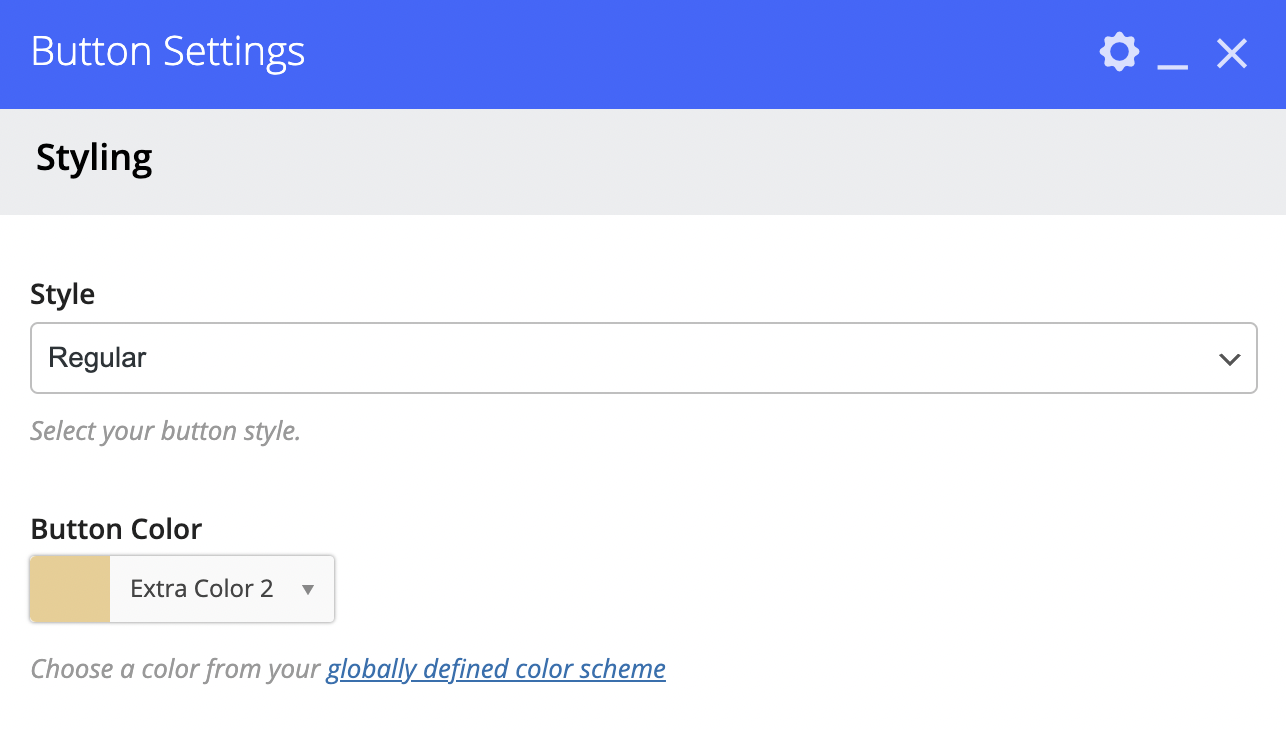Viewport: 1286px width, 730px height.
Task: Click the 'Regular' value in Style field
Action: (98, 358)
